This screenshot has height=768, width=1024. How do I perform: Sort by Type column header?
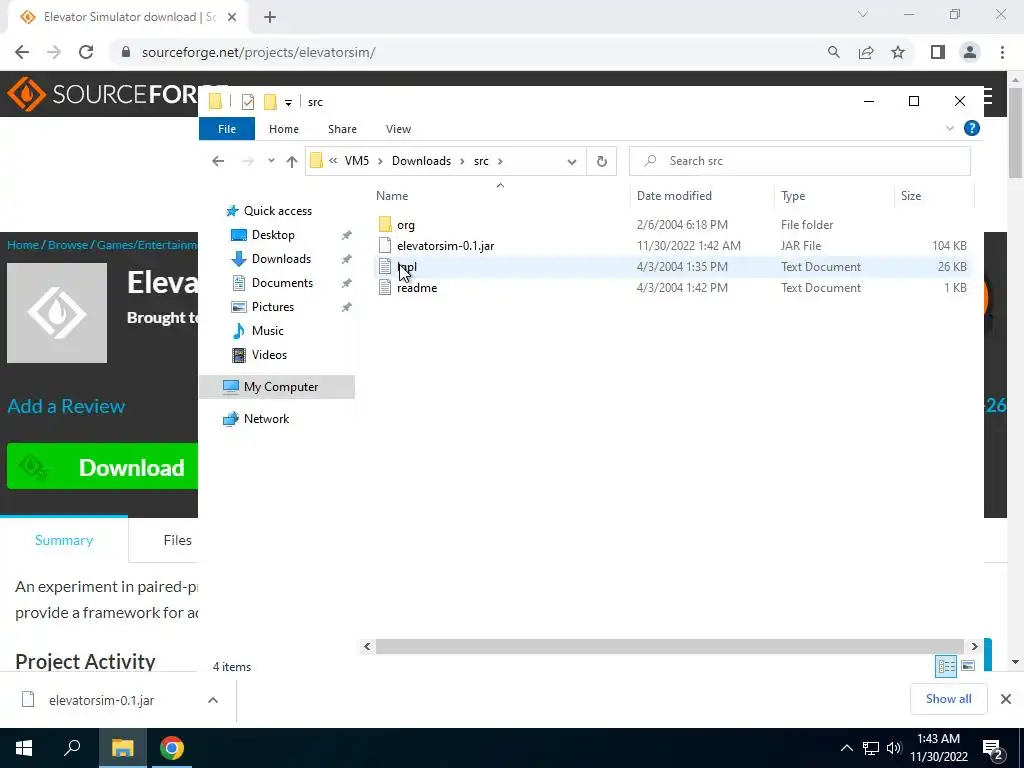(x=793, y=196)
